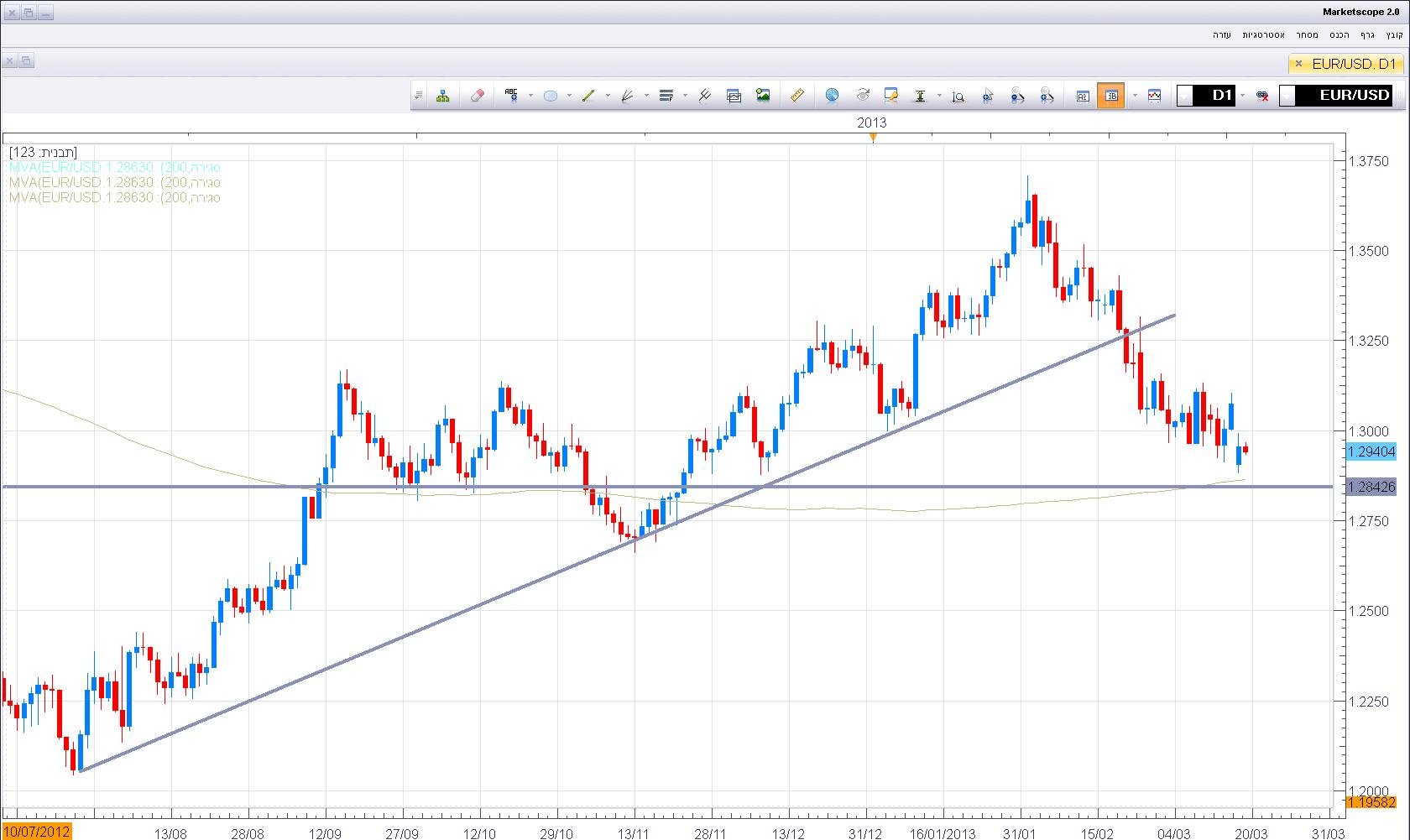Image resolution: width=1410 pixels, height=840 pixels.
Task: Click the window with key icon
Action: 890,96
